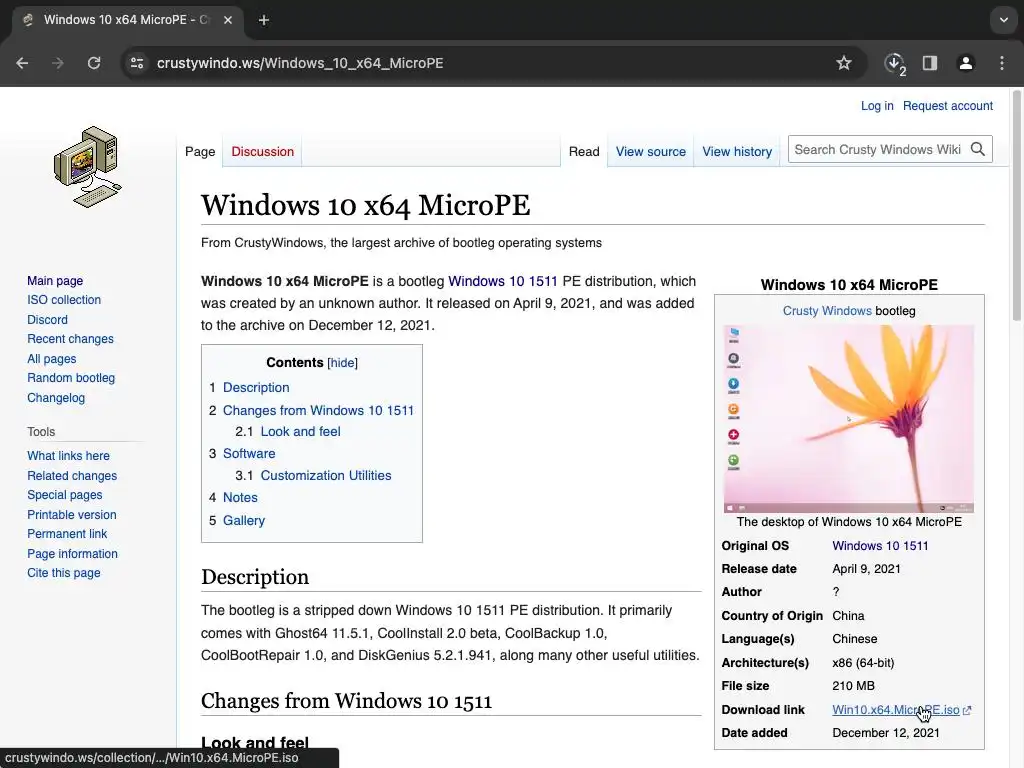Open Page information link

(x=72, y=554)
